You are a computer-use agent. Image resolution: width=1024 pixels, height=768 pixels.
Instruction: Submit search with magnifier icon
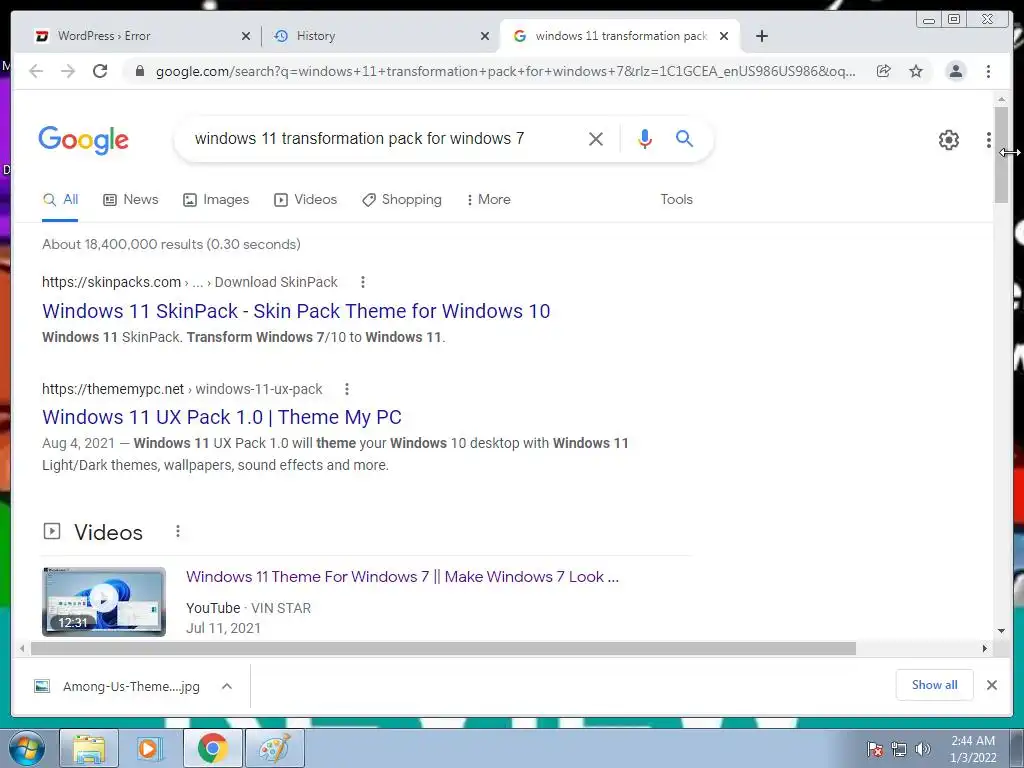point(684,138)
